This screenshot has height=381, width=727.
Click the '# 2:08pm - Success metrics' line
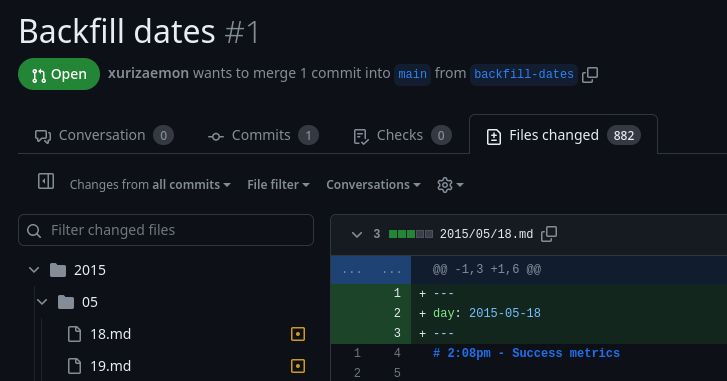coord(526,353)
